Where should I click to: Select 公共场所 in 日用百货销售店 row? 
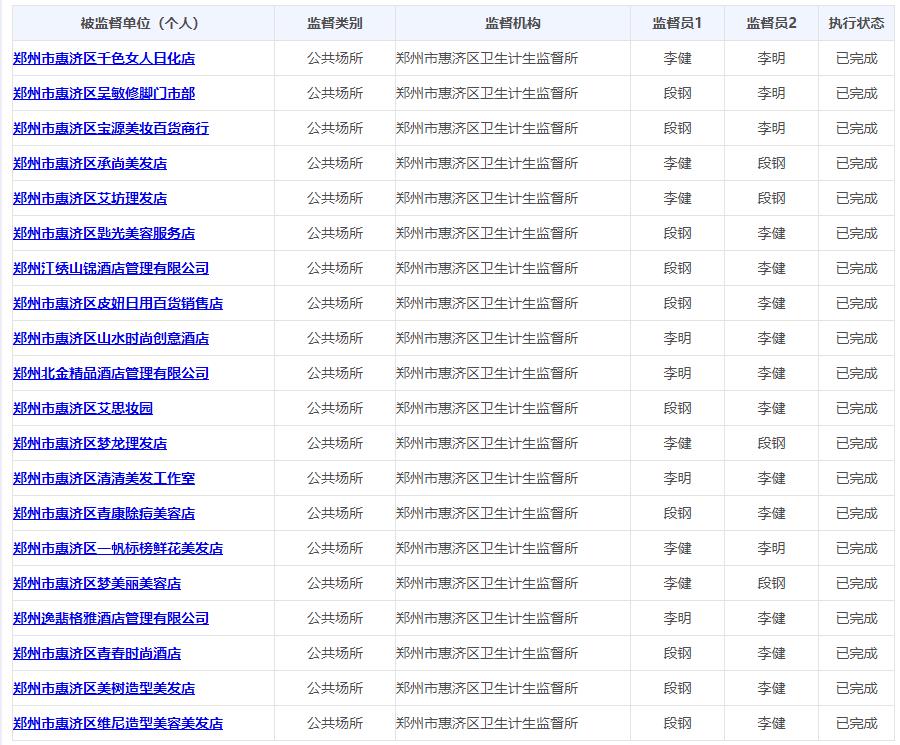[335, 303]
